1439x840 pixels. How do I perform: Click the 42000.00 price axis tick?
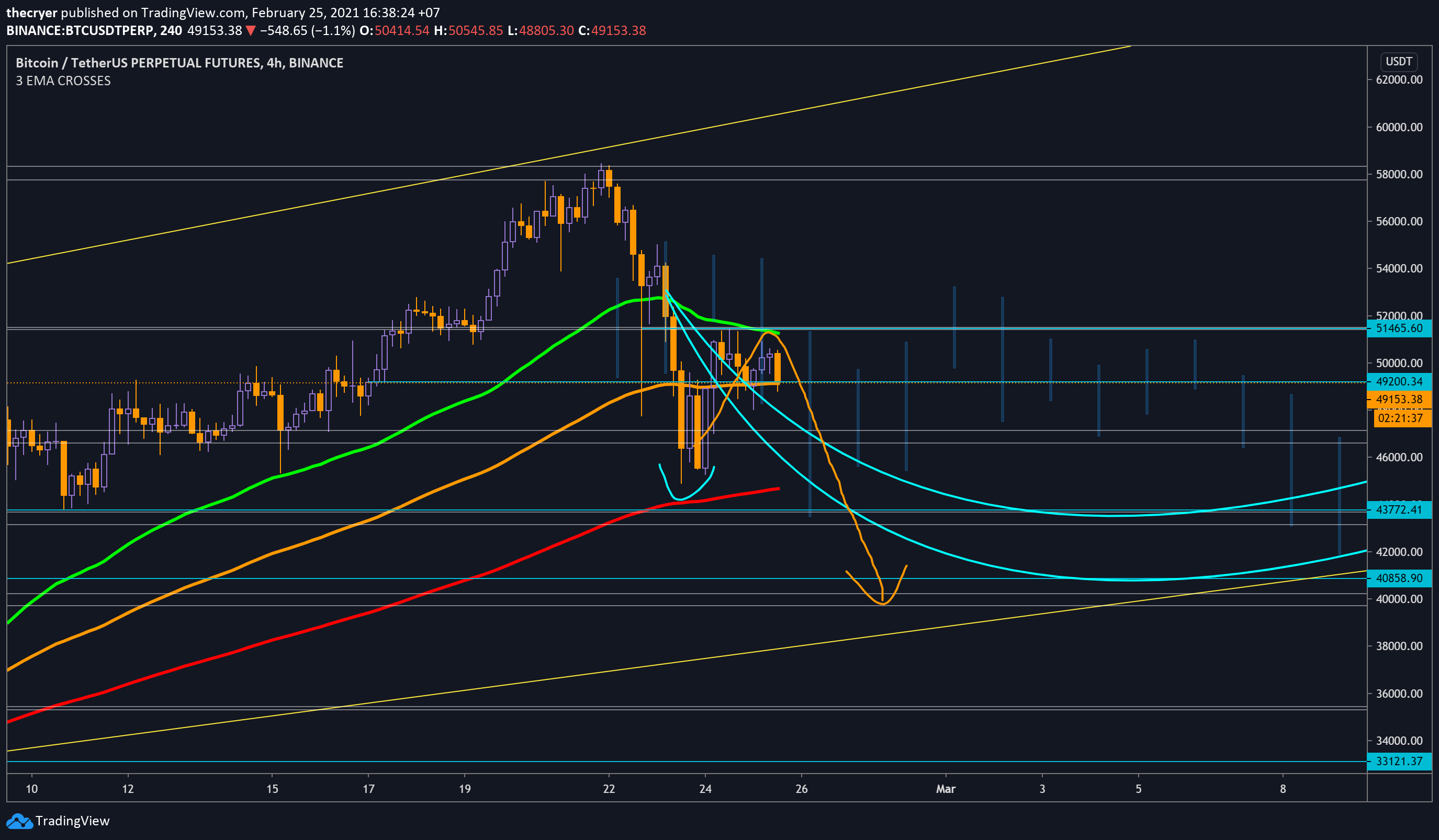[1399, 552]
